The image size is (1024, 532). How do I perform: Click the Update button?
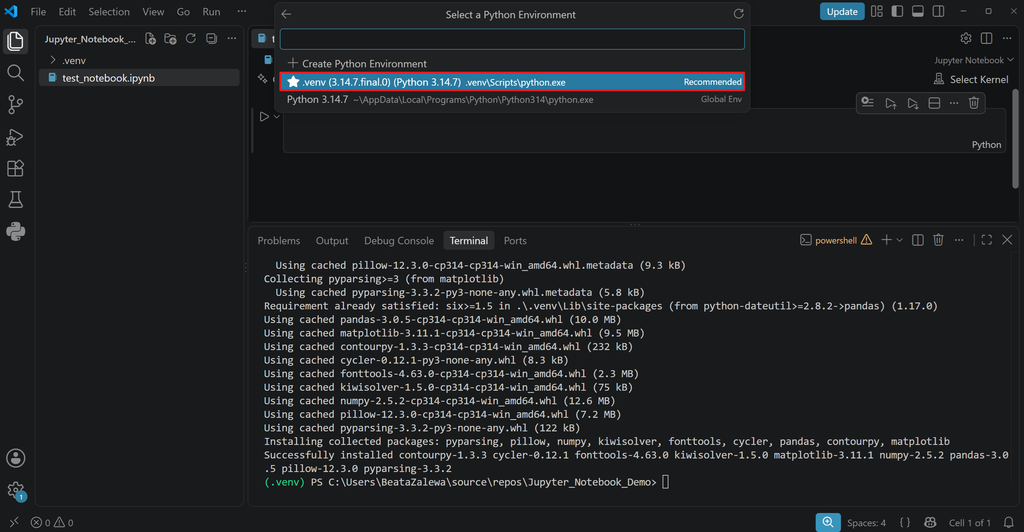842,11
